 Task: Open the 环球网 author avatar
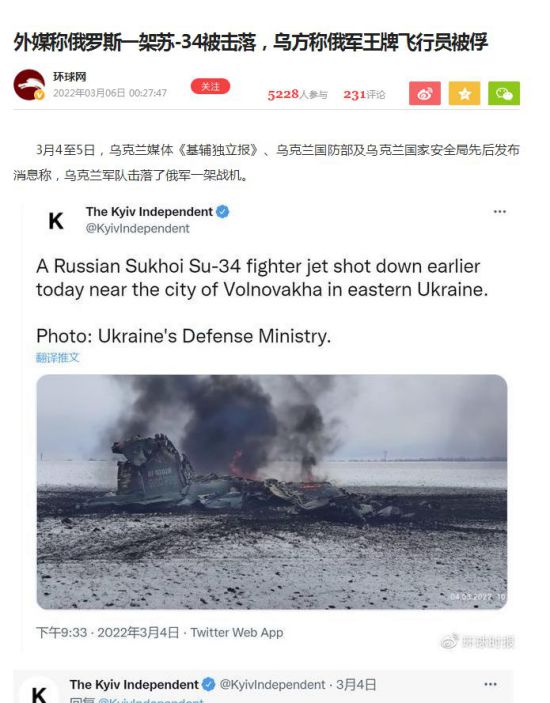(x=29, y=85)
